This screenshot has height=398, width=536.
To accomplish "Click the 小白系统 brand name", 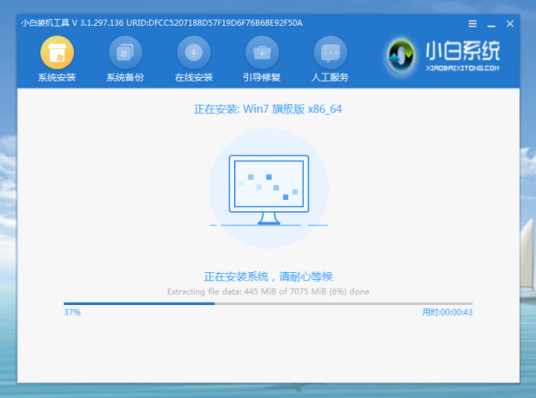I will [463, 51].
